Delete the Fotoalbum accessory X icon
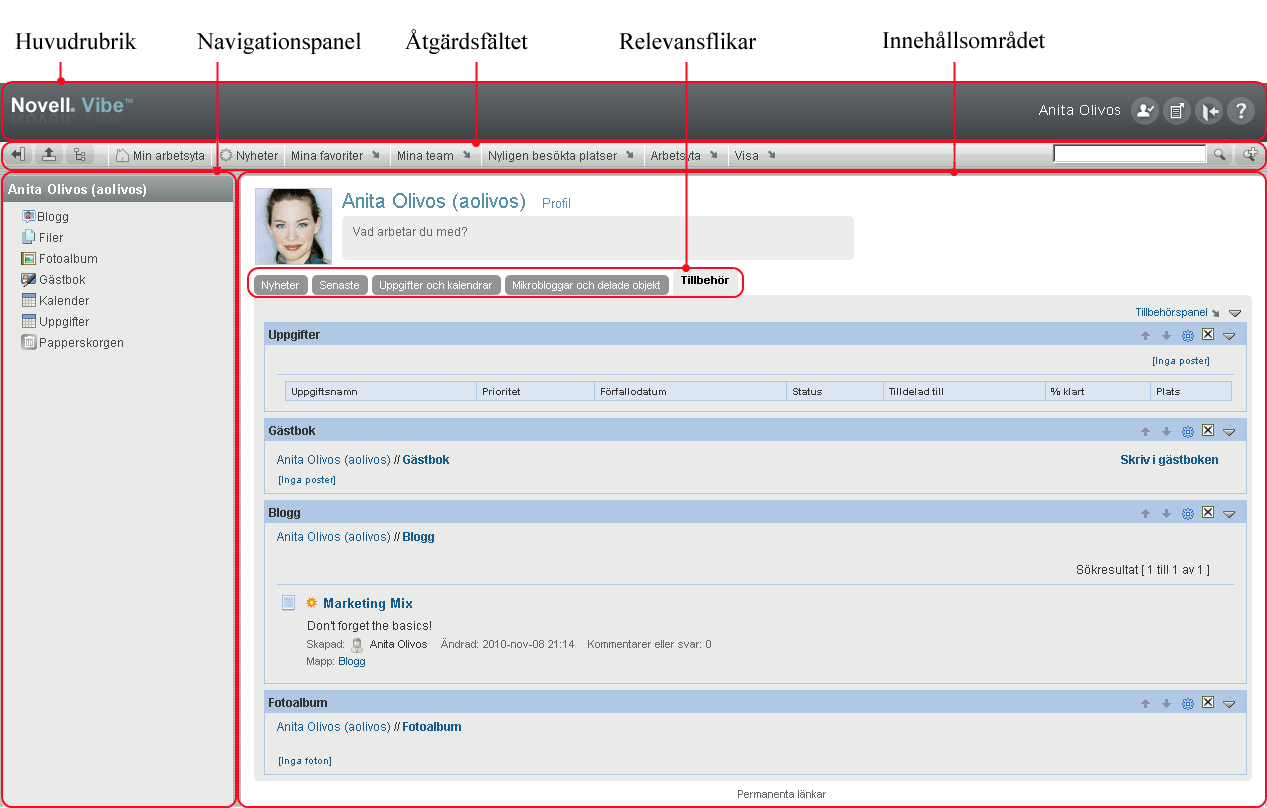This screenshot has height=808, width=1267. tap(1208, 703)
